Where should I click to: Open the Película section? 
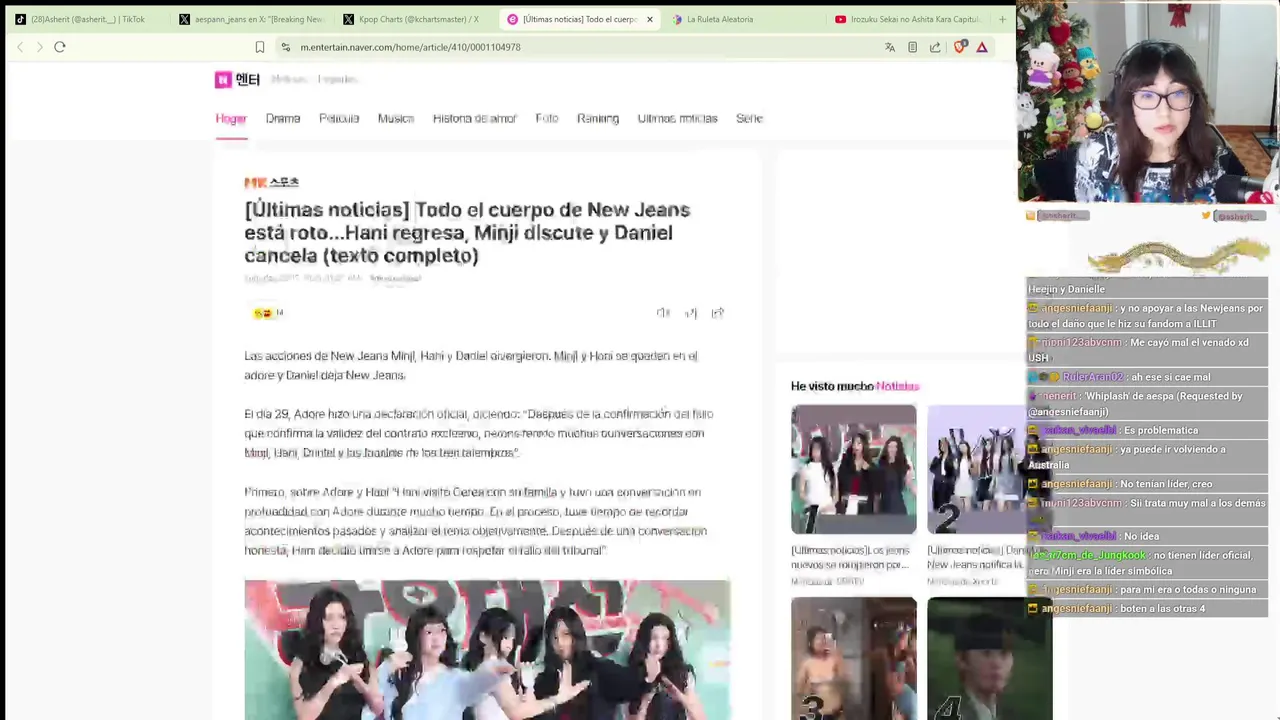[339, 118]
